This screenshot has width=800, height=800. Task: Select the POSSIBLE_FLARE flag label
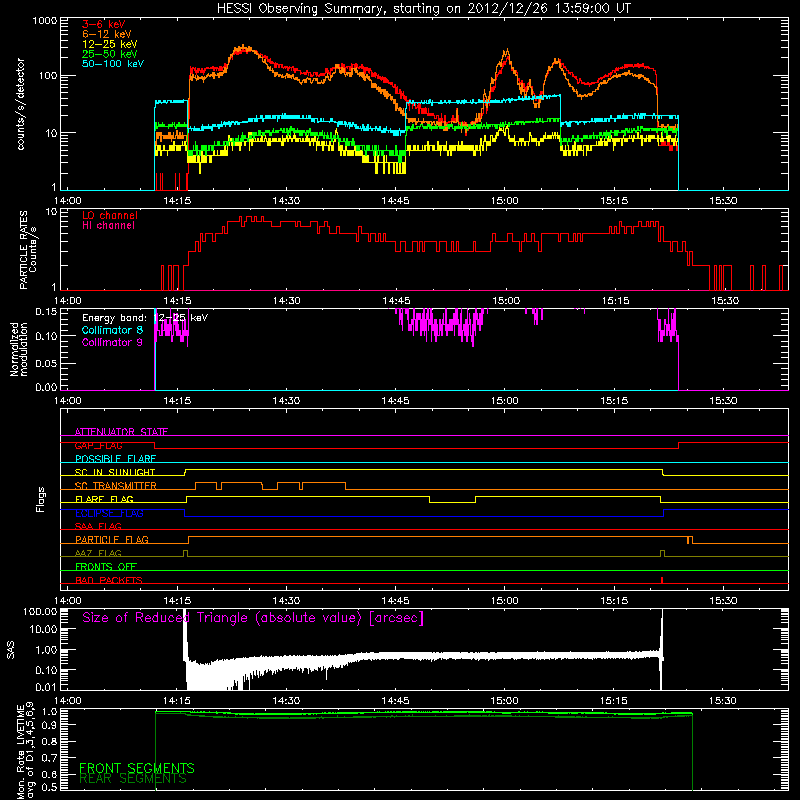115,459
